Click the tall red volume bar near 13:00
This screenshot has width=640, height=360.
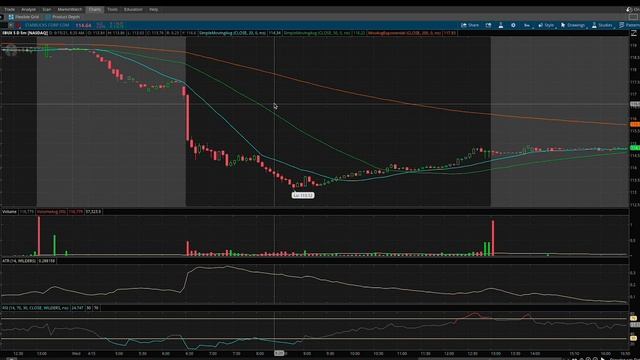click(x=493, y=238)
